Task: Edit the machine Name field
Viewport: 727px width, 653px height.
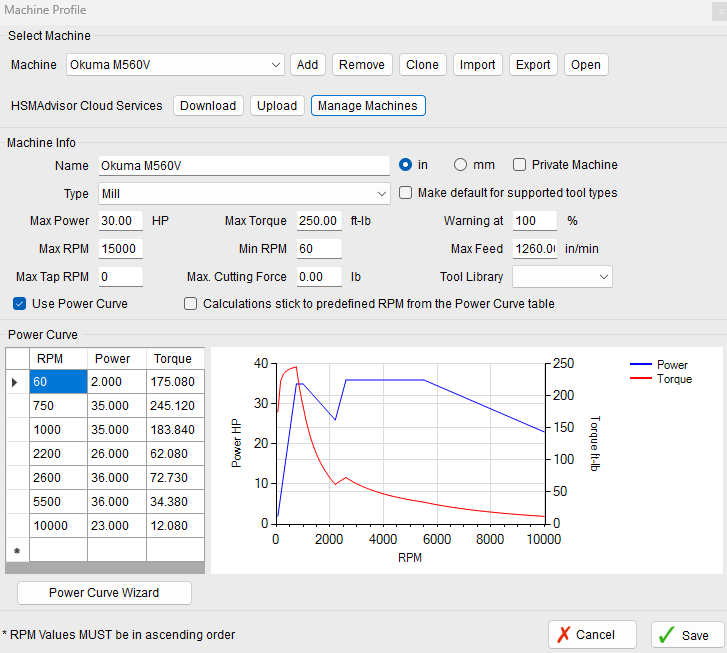Action: (244, 166)
